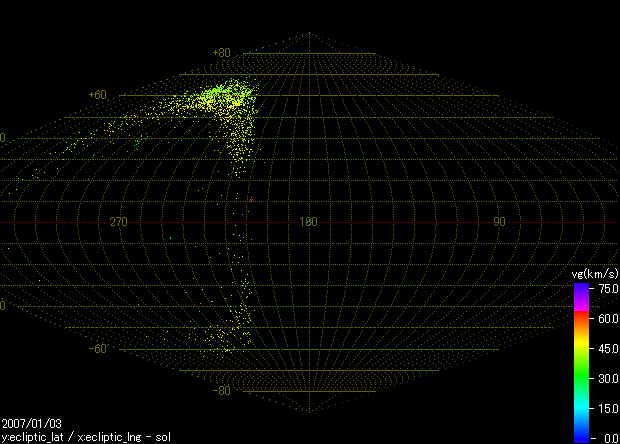The height and width of the screenshot is (444, 620).
Task: Select the 45.0 color scale value
Action: click(x=607, y=348)
